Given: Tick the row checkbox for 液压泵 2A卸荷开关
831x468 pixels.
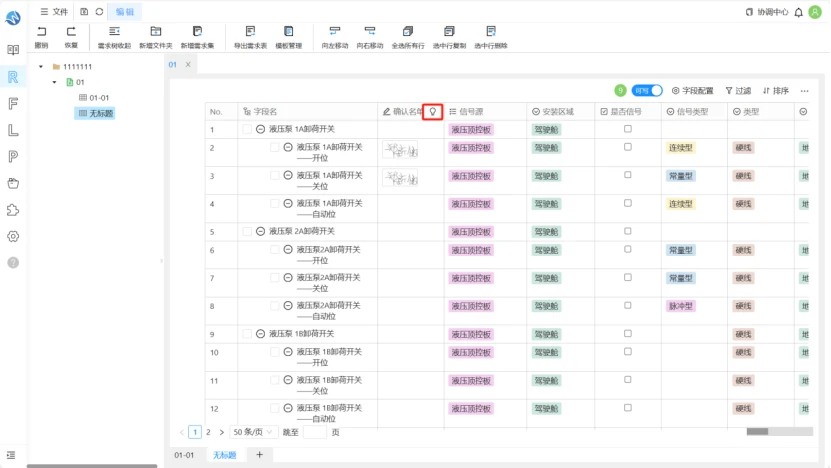Looking at the screenshot, I should click(x=247, y=232).
